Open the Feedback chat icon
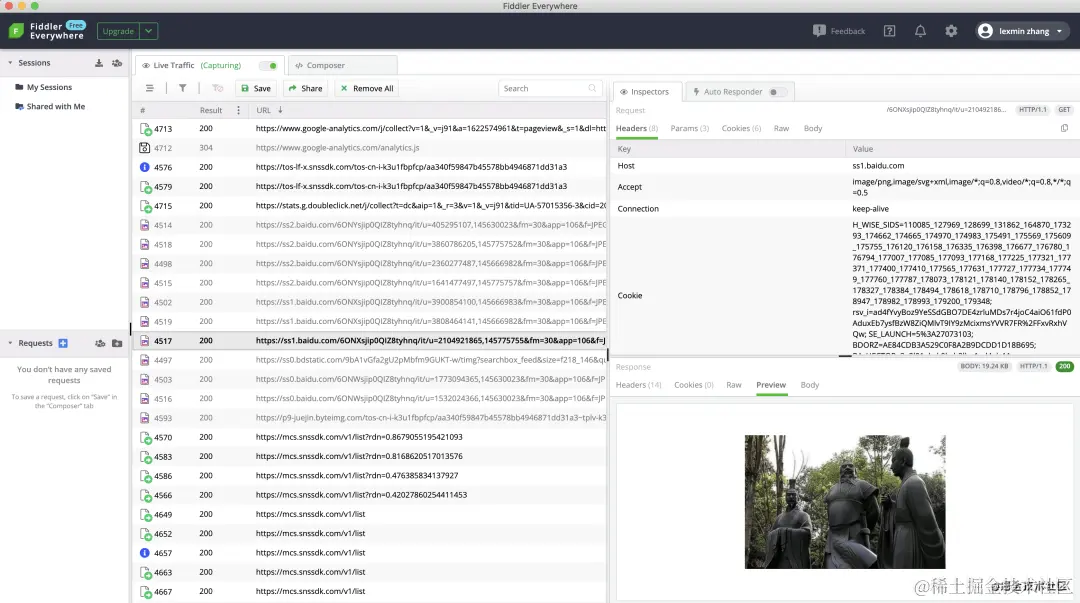This screenshot has width=1080, height=603. pos(819,31)
